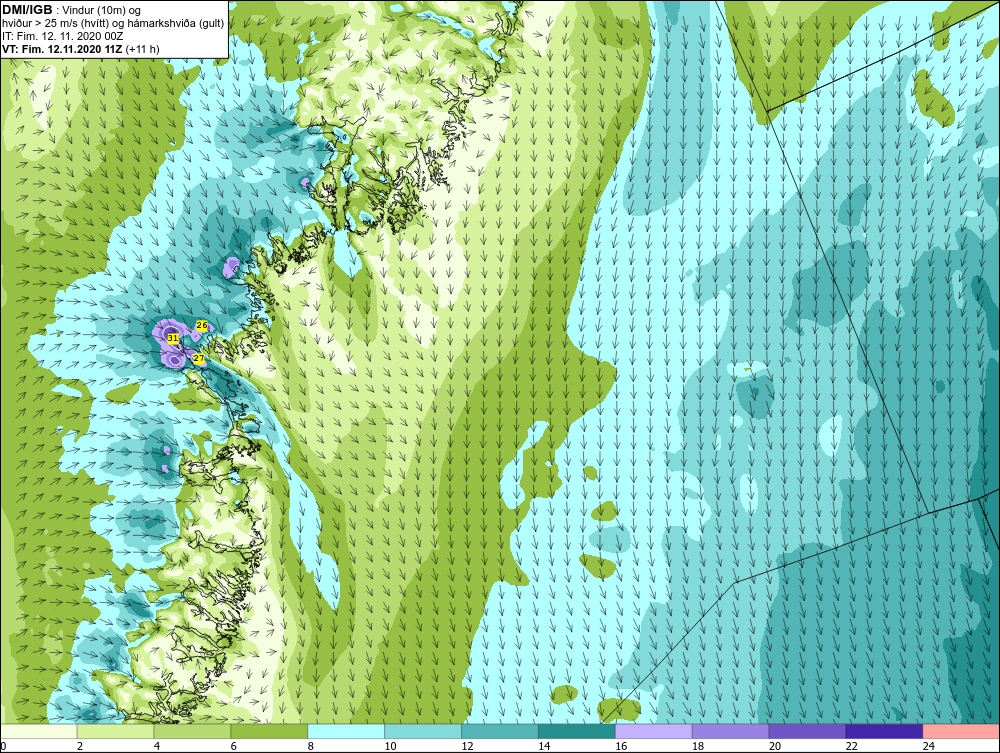Click the 0–2 m/s palest yellow legend swatch
This screenshot has width=1000, height=753.
(38, 731)
